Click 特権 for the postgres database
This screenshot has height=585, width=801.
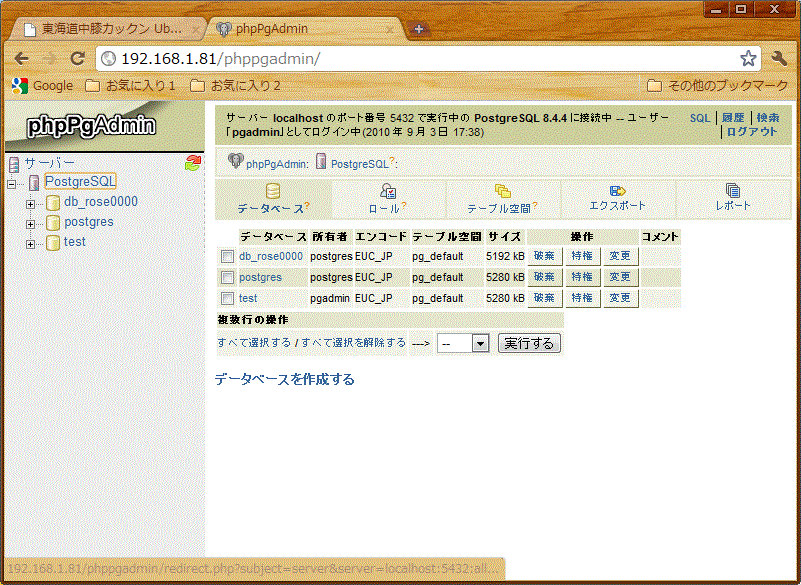pos(582,277)
